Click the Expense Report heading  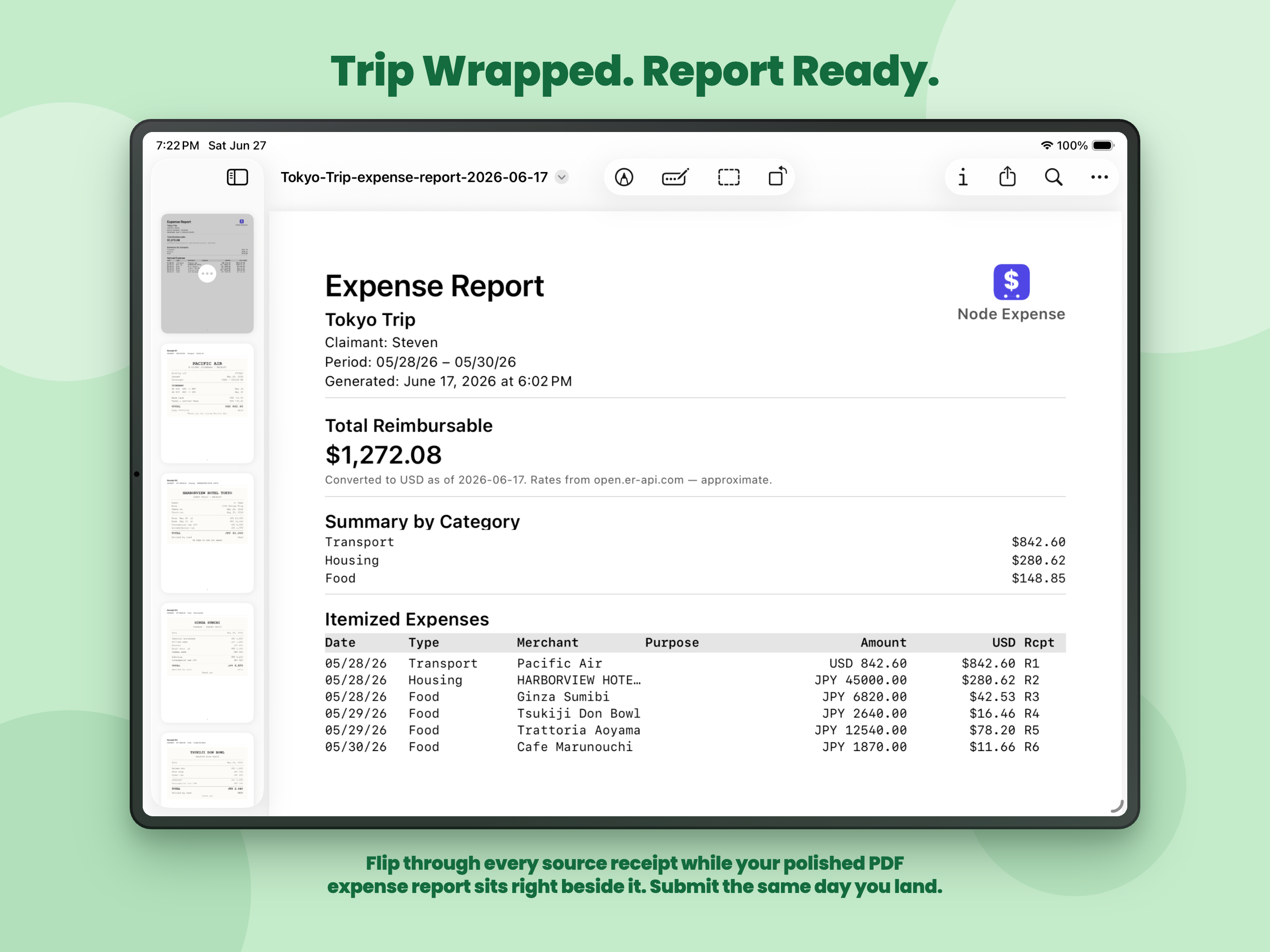(x=434, y=286)
